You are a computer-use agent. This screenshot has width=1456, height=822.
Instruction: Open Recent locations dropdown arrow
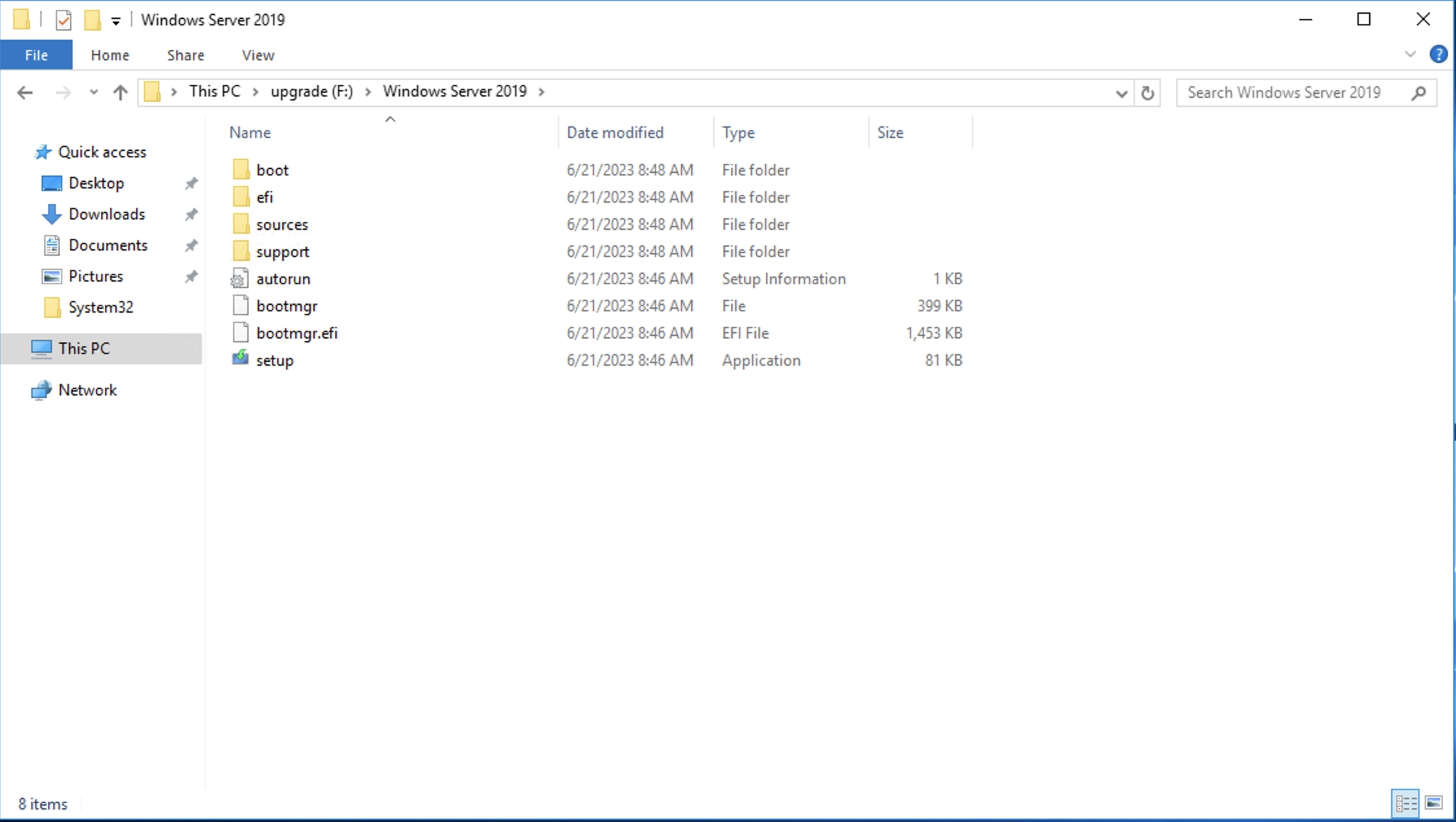coord(94,93)
